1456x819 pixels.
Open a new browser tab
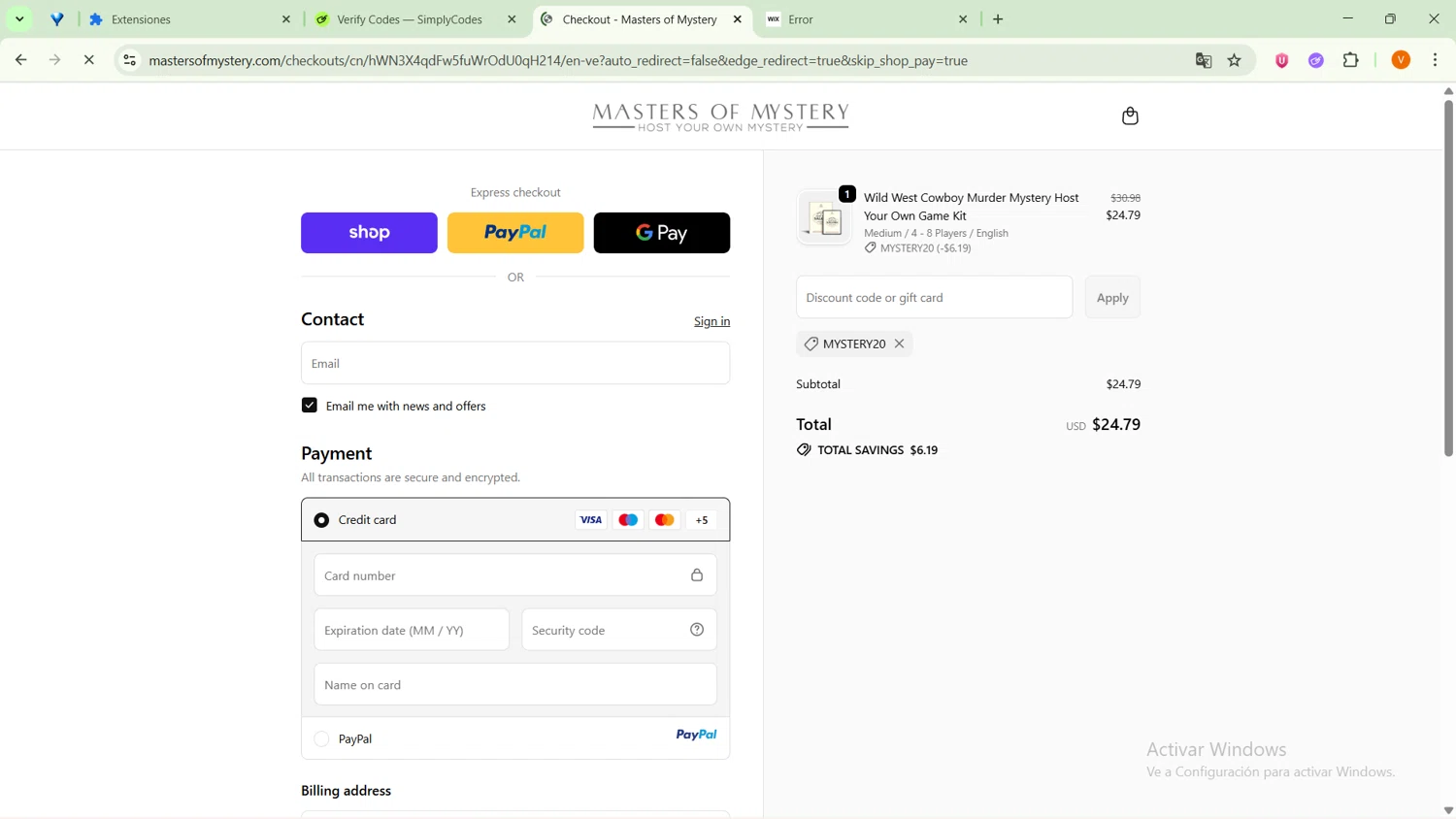(x=998, y=19)
